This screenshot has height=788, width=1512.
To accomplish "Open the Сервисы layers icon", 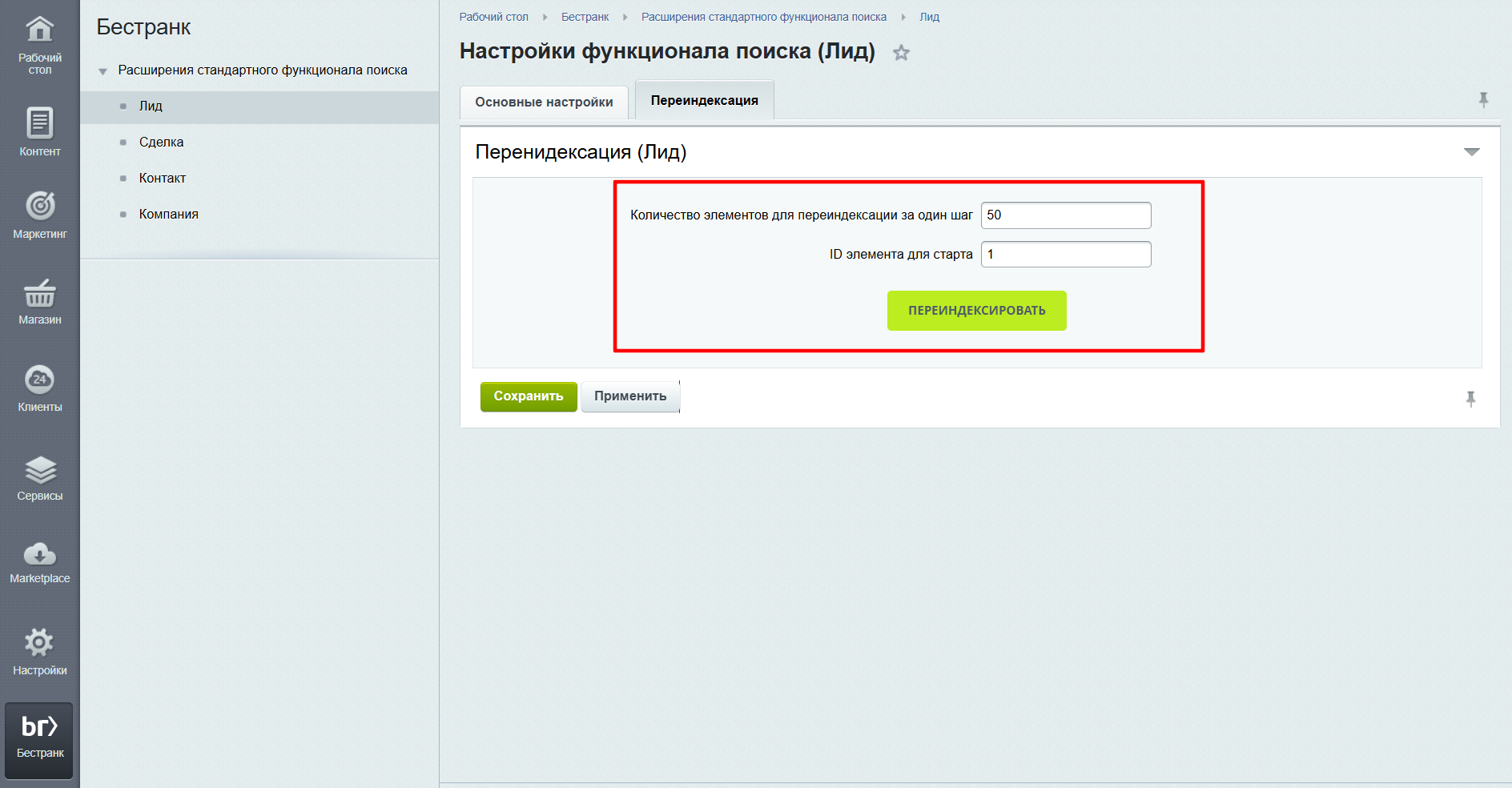I will tap(39, 470).
